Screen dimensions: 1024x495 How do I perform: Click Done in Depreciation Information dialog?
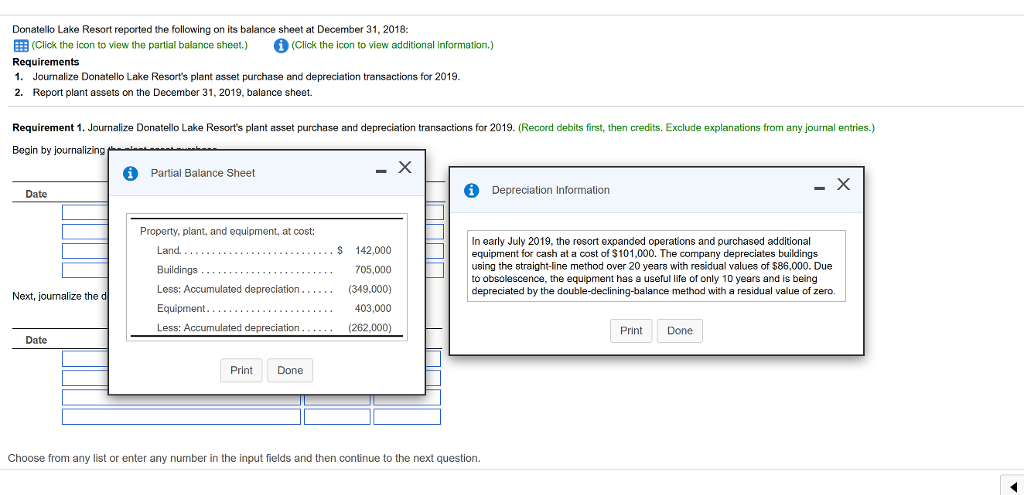(x=680, y=331)
